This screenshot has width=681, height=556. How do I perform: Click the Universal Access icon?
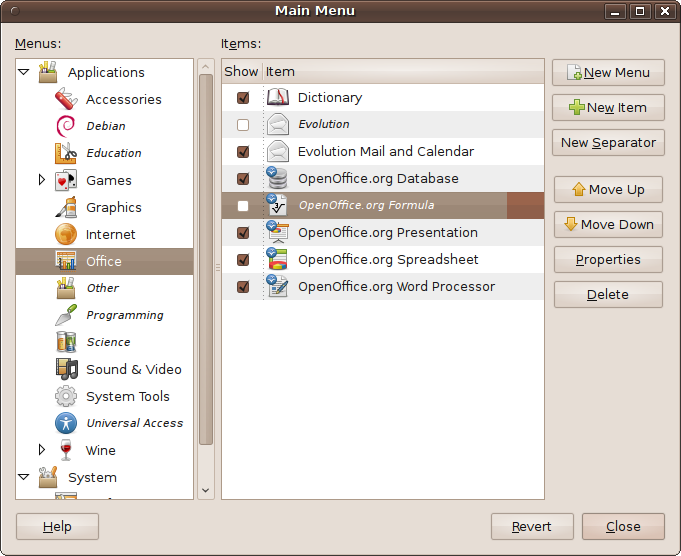click(x=66, y=423)
